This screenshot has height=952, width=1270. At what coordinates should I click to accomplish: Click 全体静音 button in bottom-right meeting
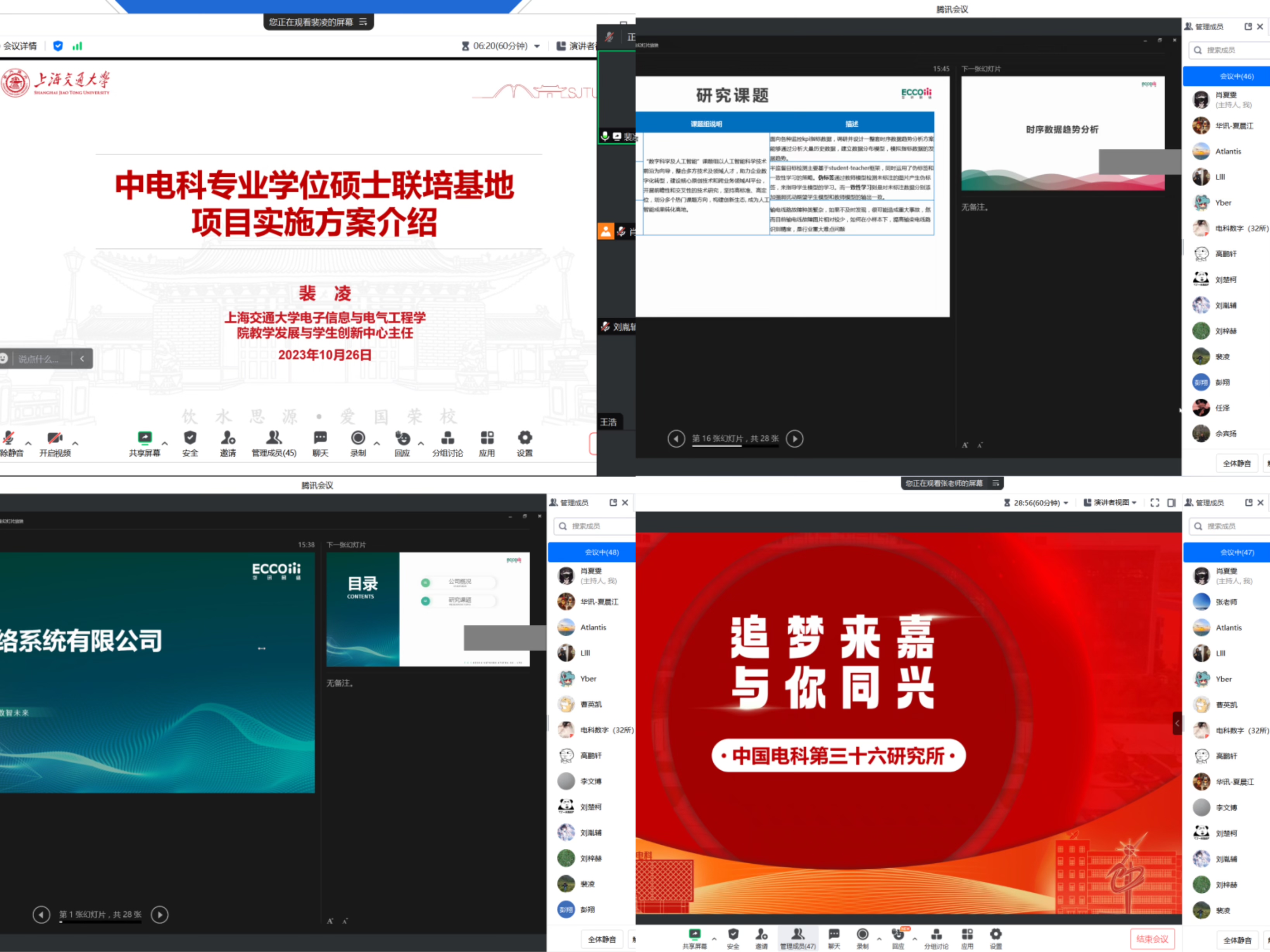pos(1237,940)
